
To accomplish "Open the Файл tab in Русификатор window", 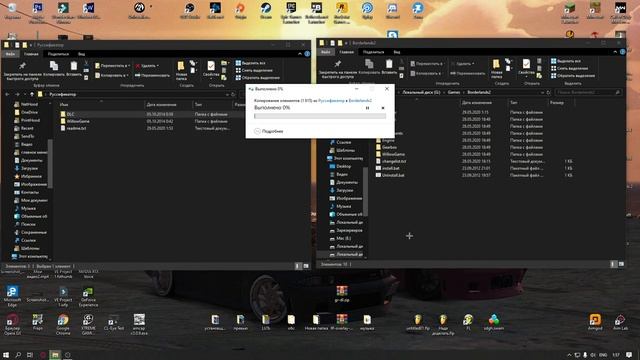I will [10, 54].
